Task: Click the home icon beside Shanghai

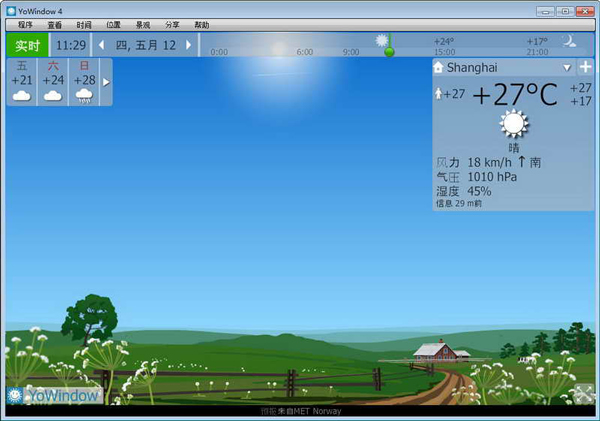Action: [x=439, y=68]
